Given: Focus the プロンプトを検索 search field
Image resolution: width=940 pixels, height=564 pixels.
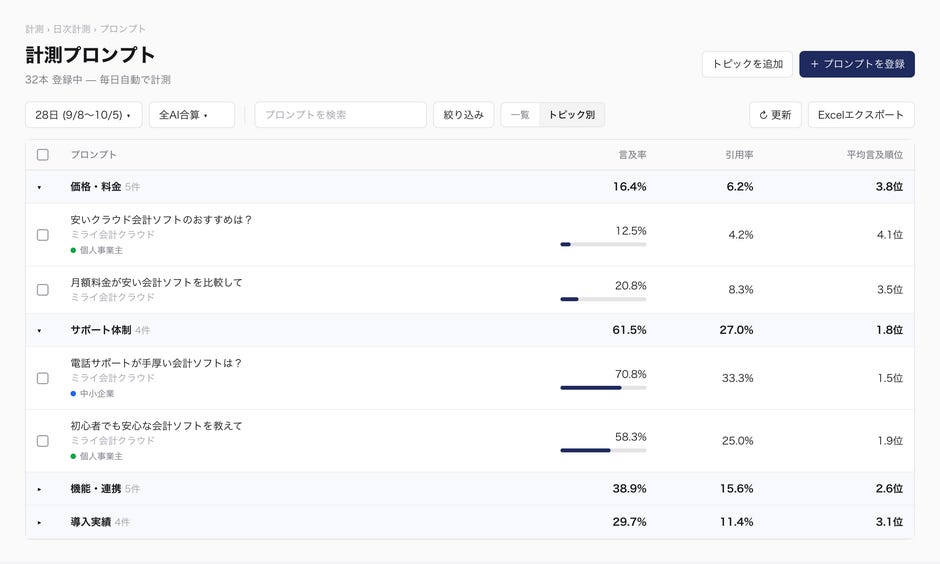Looking at the screenshot, I should pyautogui.click(x=341, y=114).
